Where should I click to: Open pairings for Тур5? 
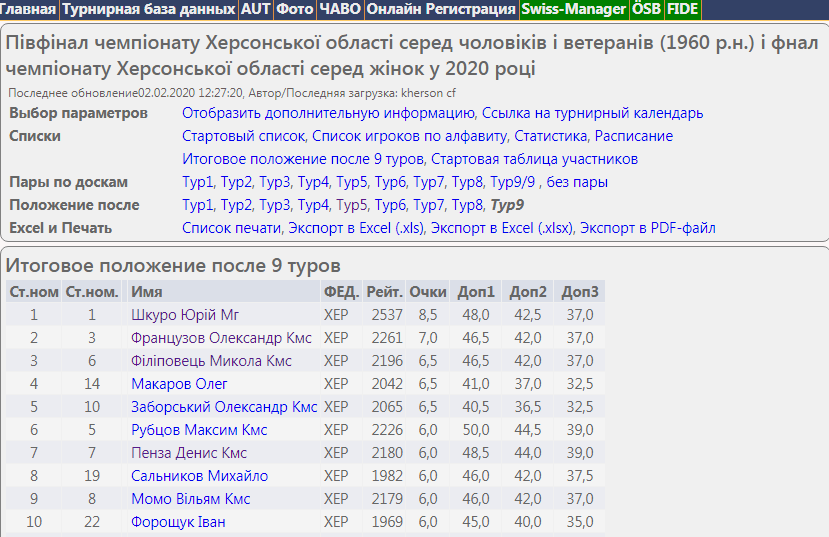coord(352,182)
